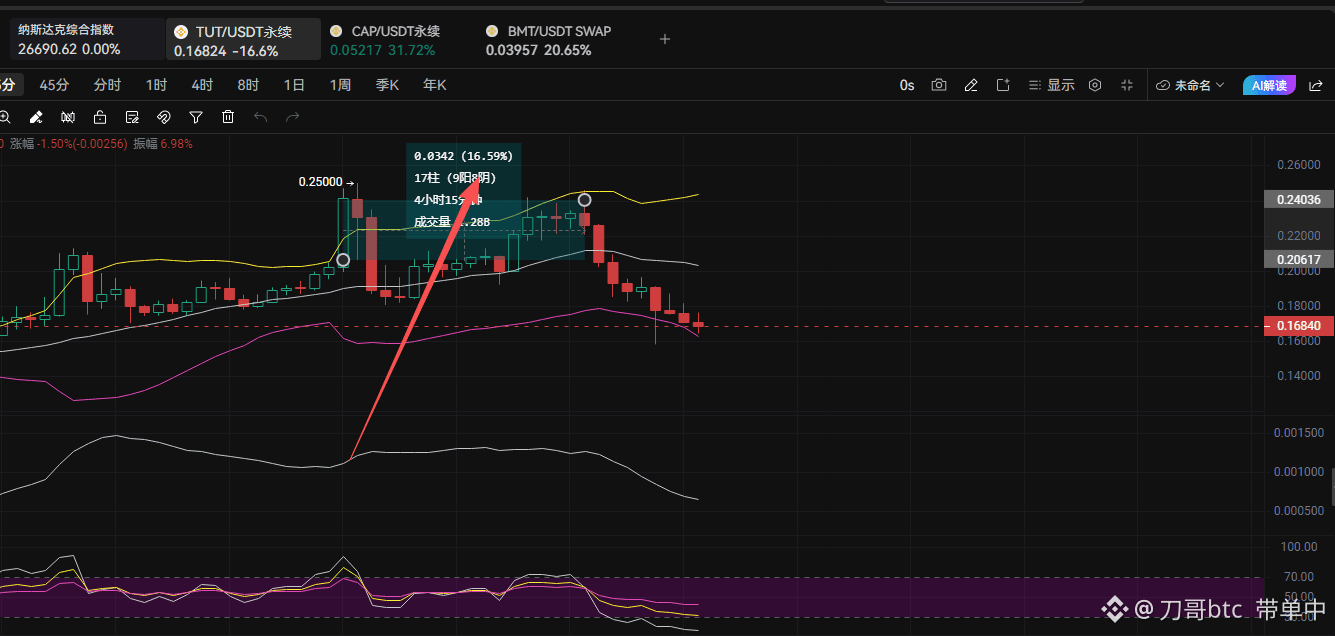Click the lower-left measurement anchor circle
The width and height of the screenshot is (1335, 636).
tap(343, 260)
